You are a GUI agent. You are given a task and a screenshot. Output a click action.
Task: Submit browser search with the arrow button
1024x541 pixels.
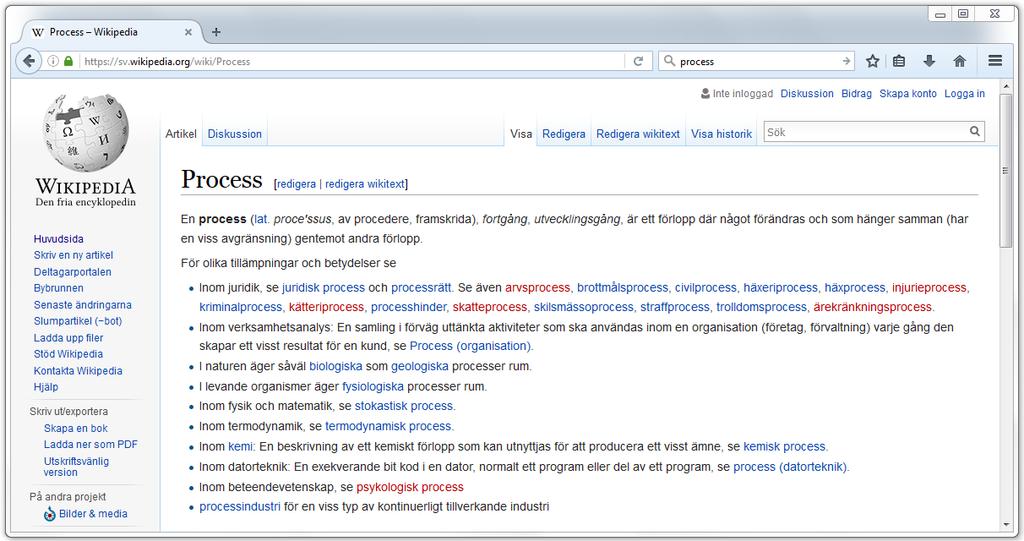846,61
